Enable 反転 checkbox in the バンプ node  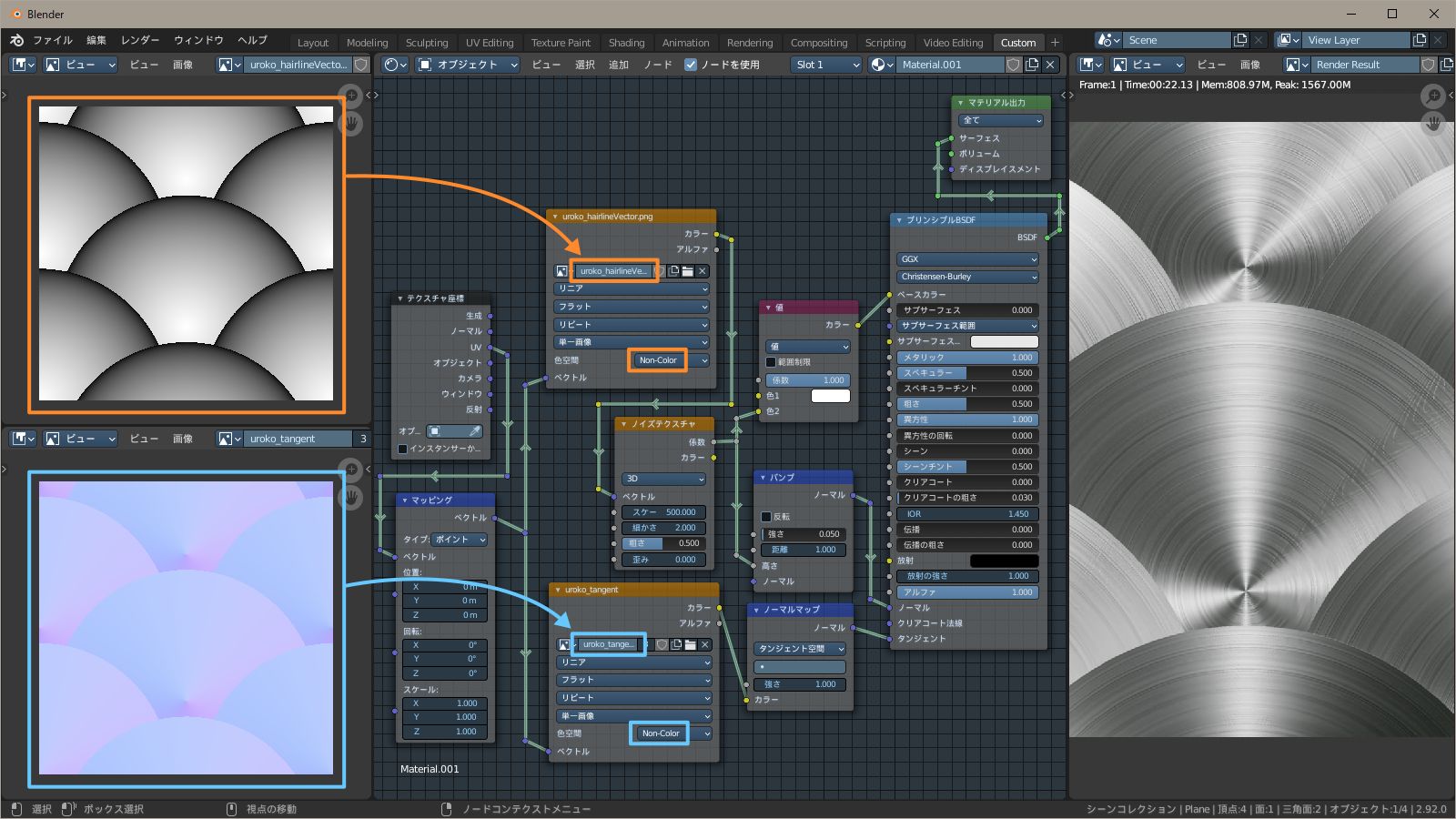pos(766,517)
